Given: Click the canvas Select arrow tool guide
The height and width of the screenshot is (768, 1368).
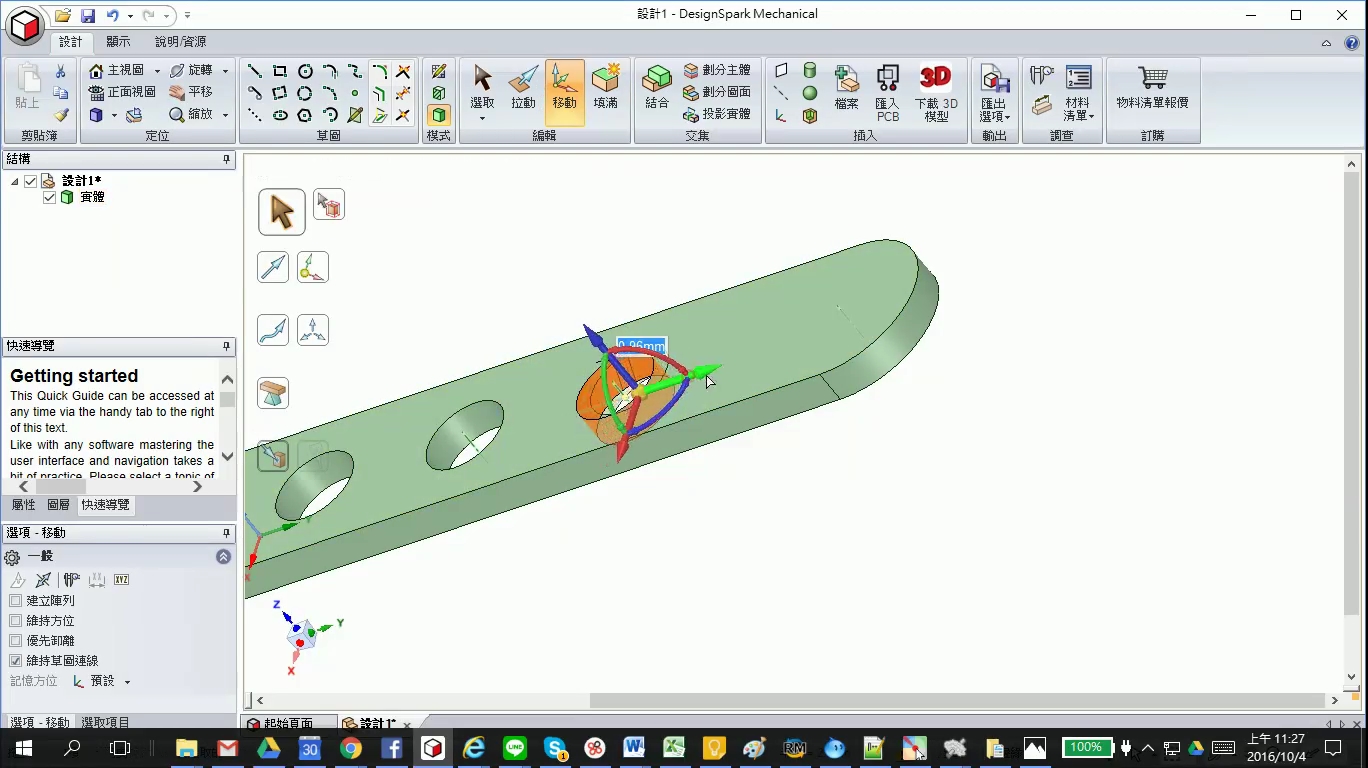Looking at the screenshot, I should tap(282, 212).
